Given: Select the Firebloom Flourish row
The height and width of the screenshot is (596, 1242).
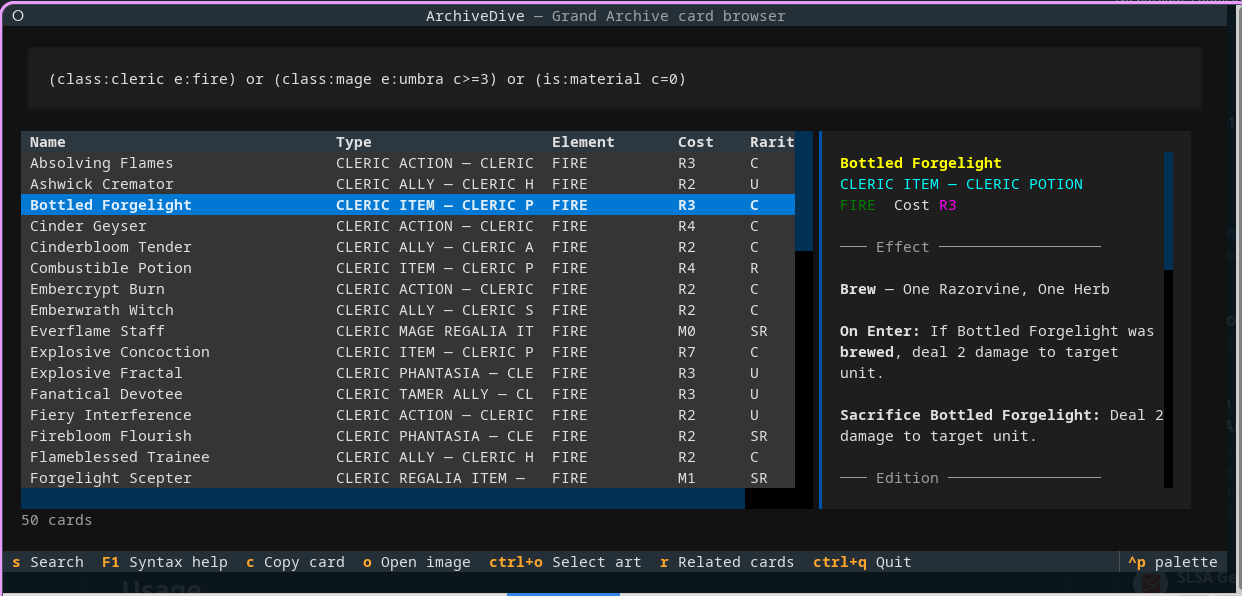Looking at the screenshot, I should point(408,436).
